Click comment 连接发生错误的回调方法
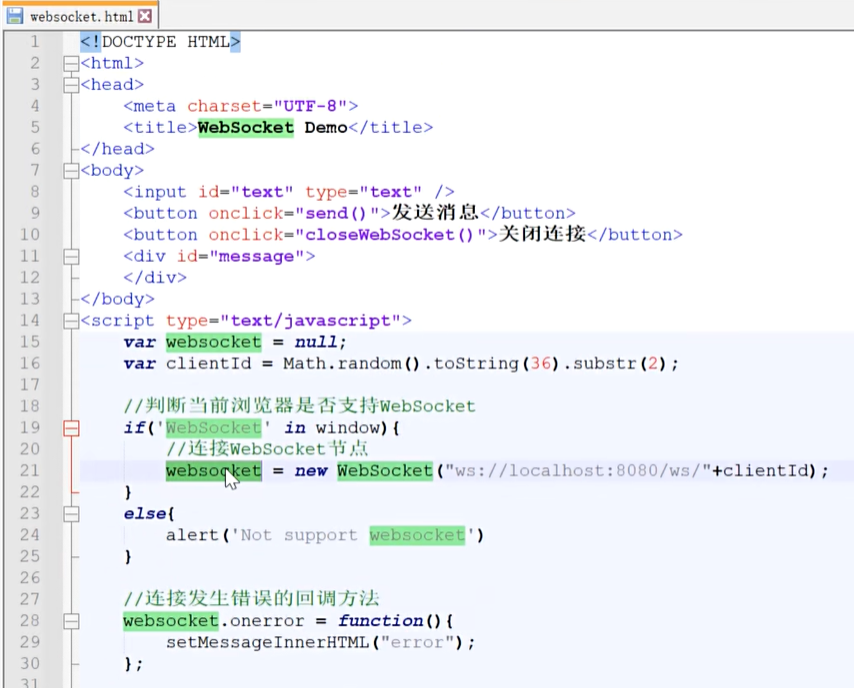This screenshot has height=688, width=854. click(251, 599)
